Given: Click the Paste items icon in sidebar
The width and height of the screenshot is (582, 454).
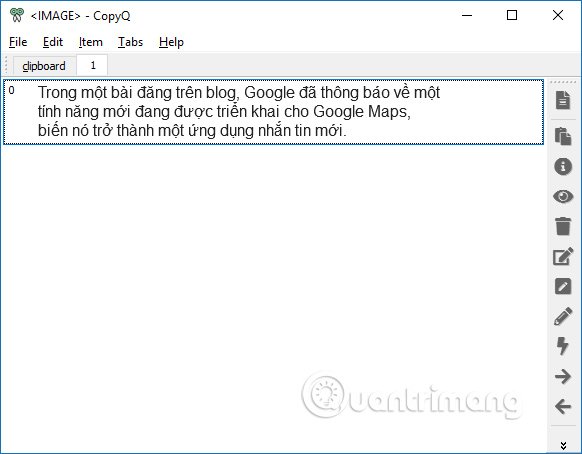Looking at the screenshot, I should coord(563,136).
